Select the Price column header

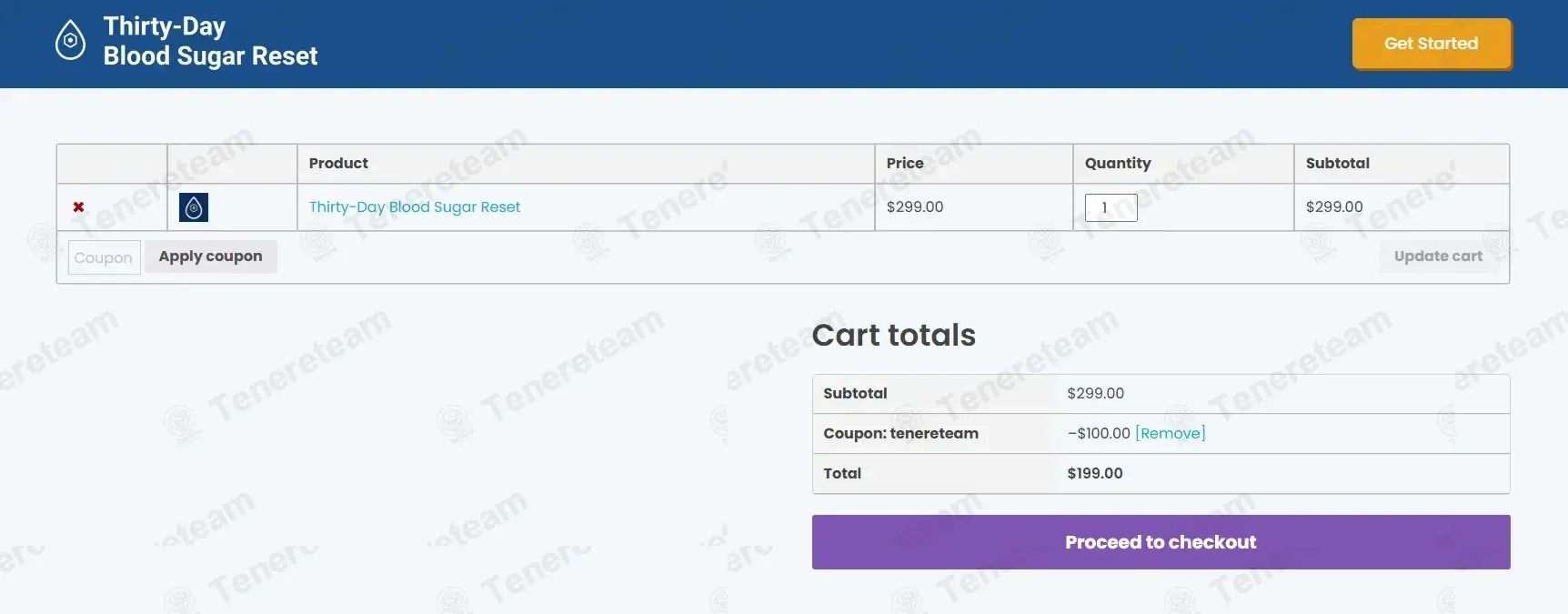pos(905,164)
